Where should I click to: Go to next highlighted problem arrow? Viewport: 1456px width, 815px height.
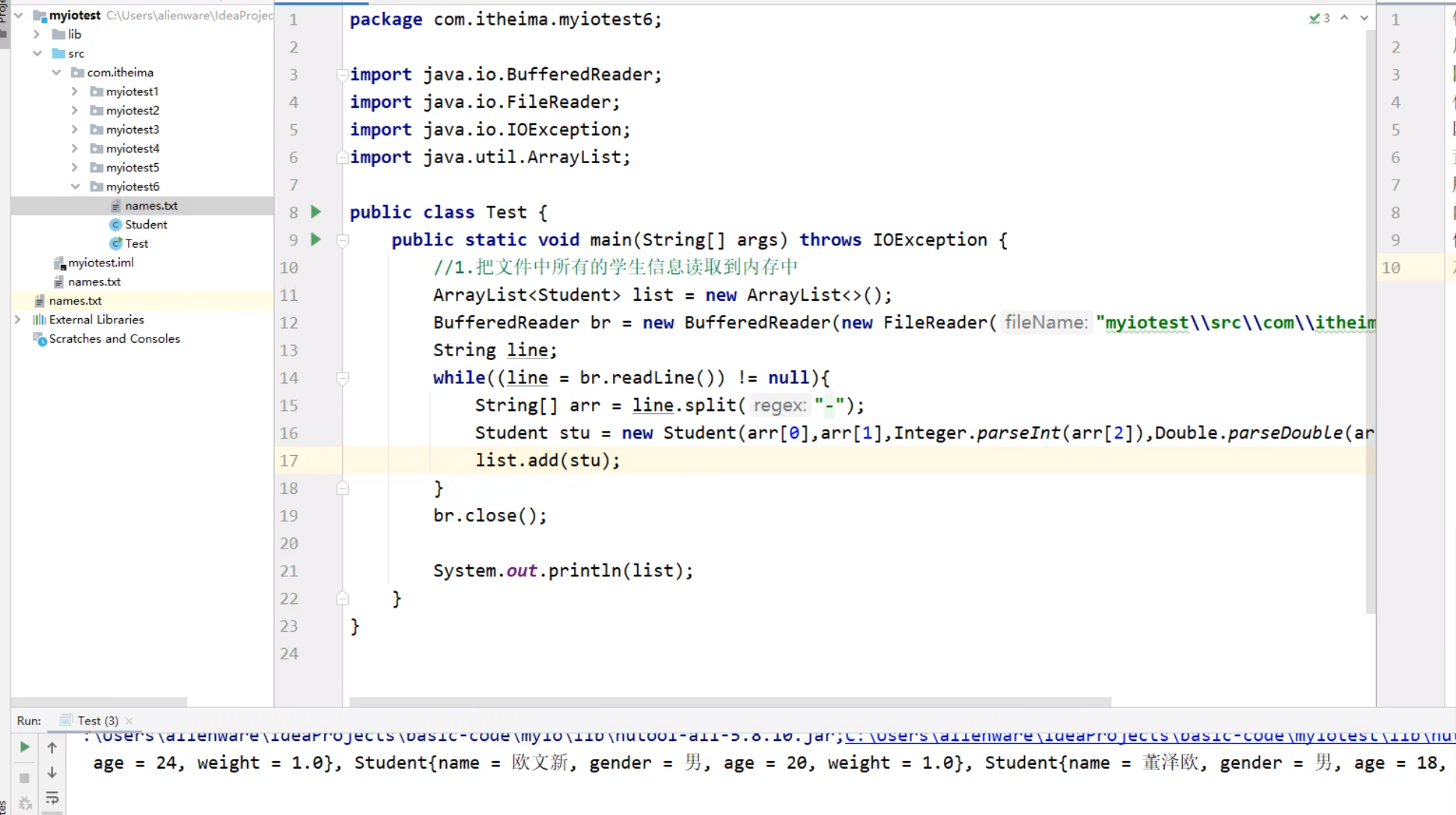pos(1364,18)
